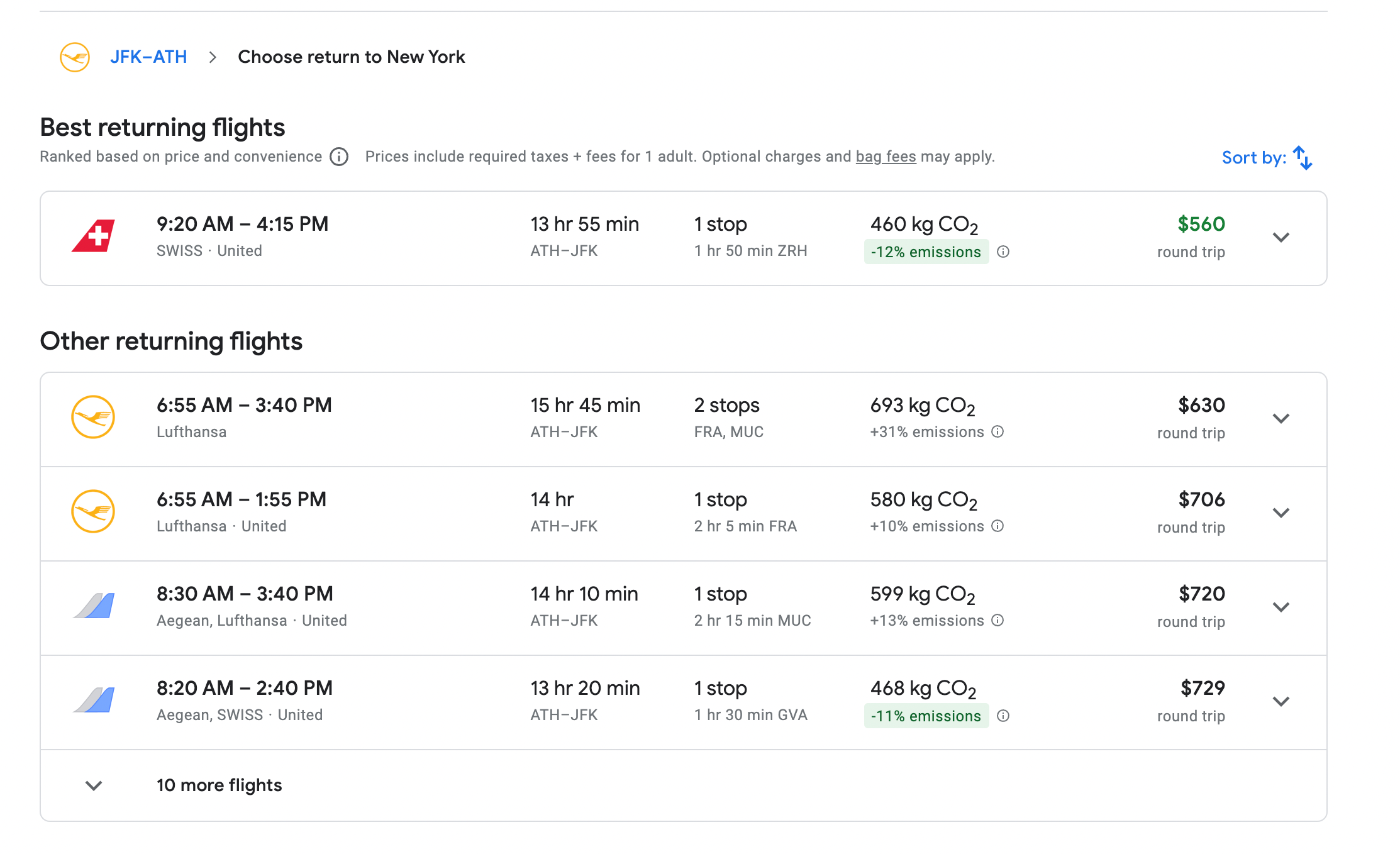The height and width of the screenshot is (854, 1400).
Task: Open the Sort by arrows control
Action: pos(1301,158)
